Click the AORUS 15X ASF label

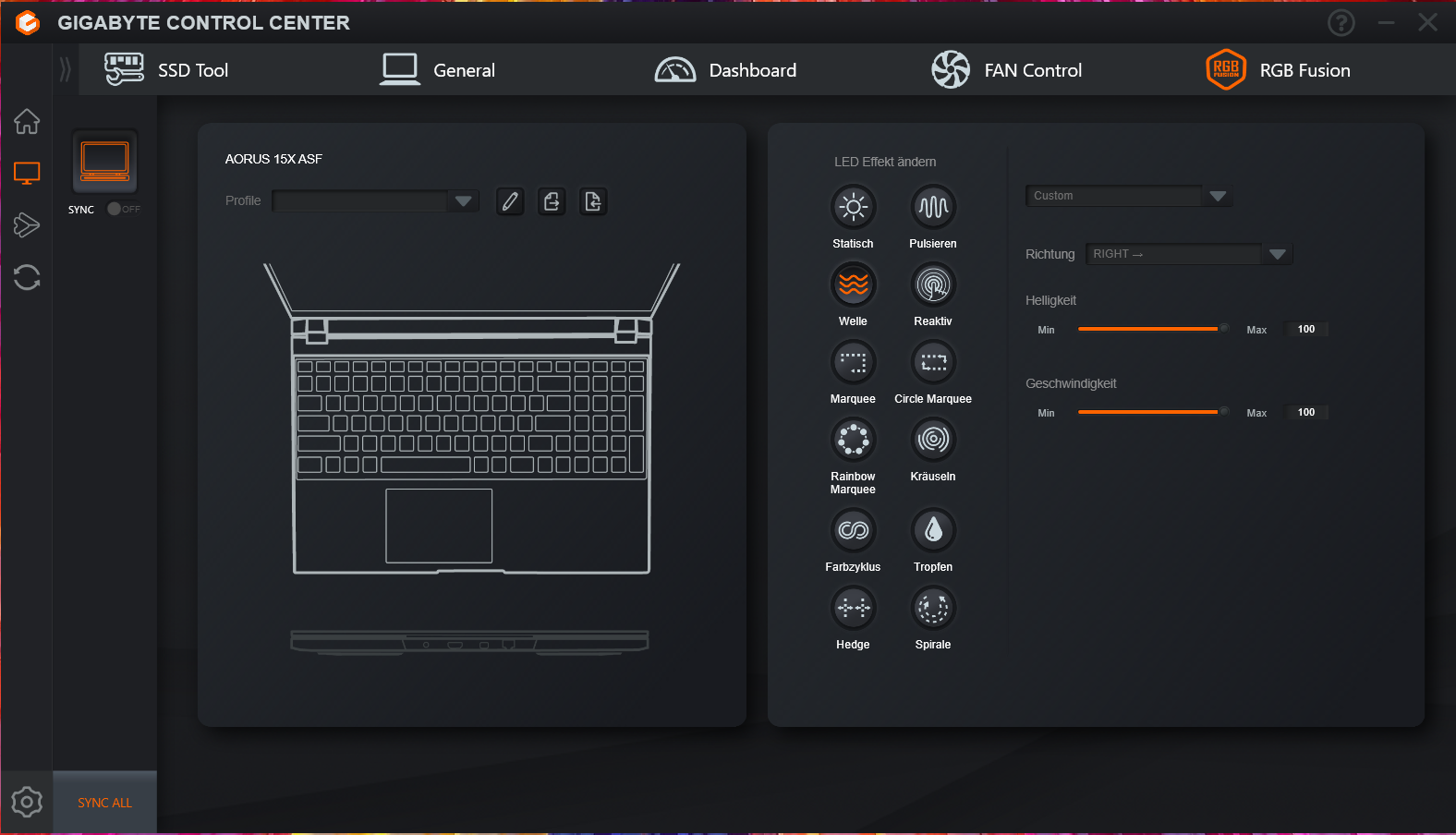[x=273, y=159]
